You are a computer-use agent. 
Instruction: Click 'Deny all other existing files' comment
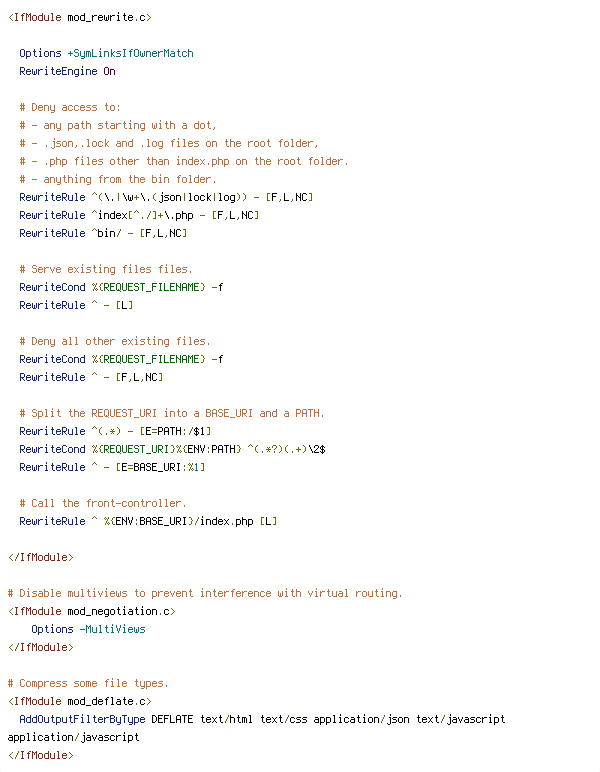pos(115,341)
